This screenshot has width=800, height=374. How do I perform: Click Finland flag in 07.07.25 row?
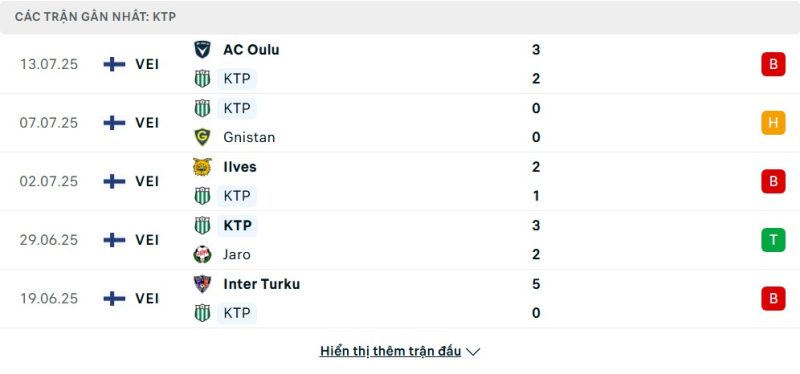[114, 123]
